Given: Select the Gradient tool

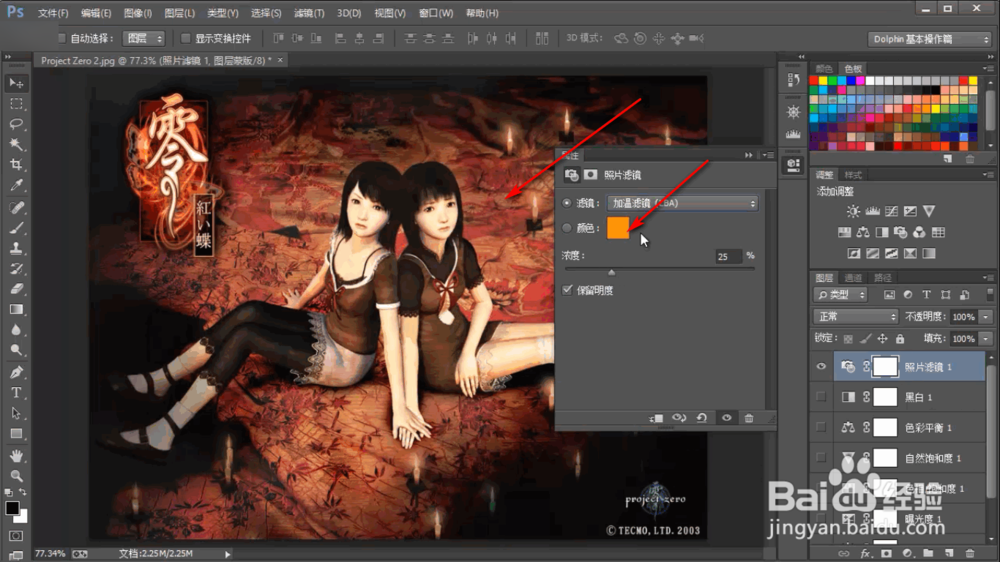Looking at the screenshot, I should (16, 309).
